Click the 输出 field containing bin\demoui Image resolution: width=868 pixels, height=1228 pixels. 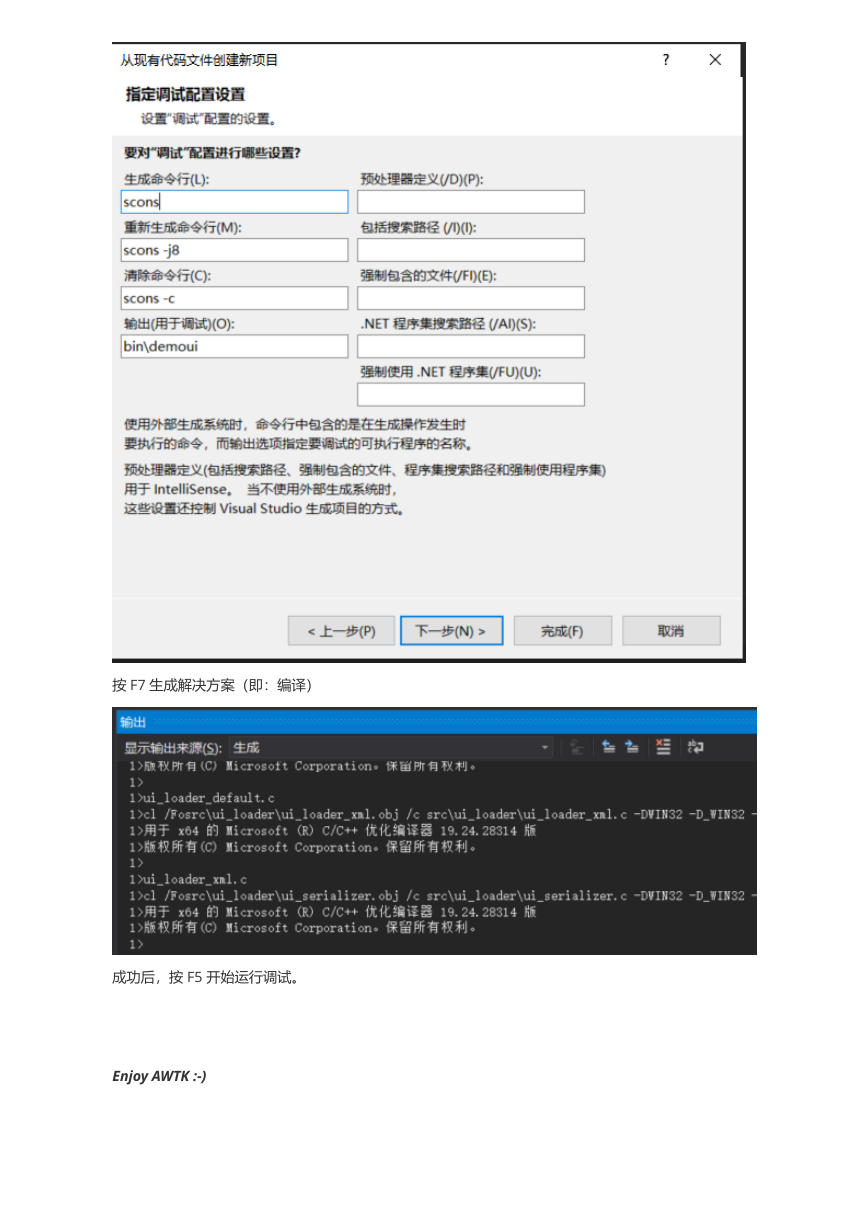(x=235, y=346)
